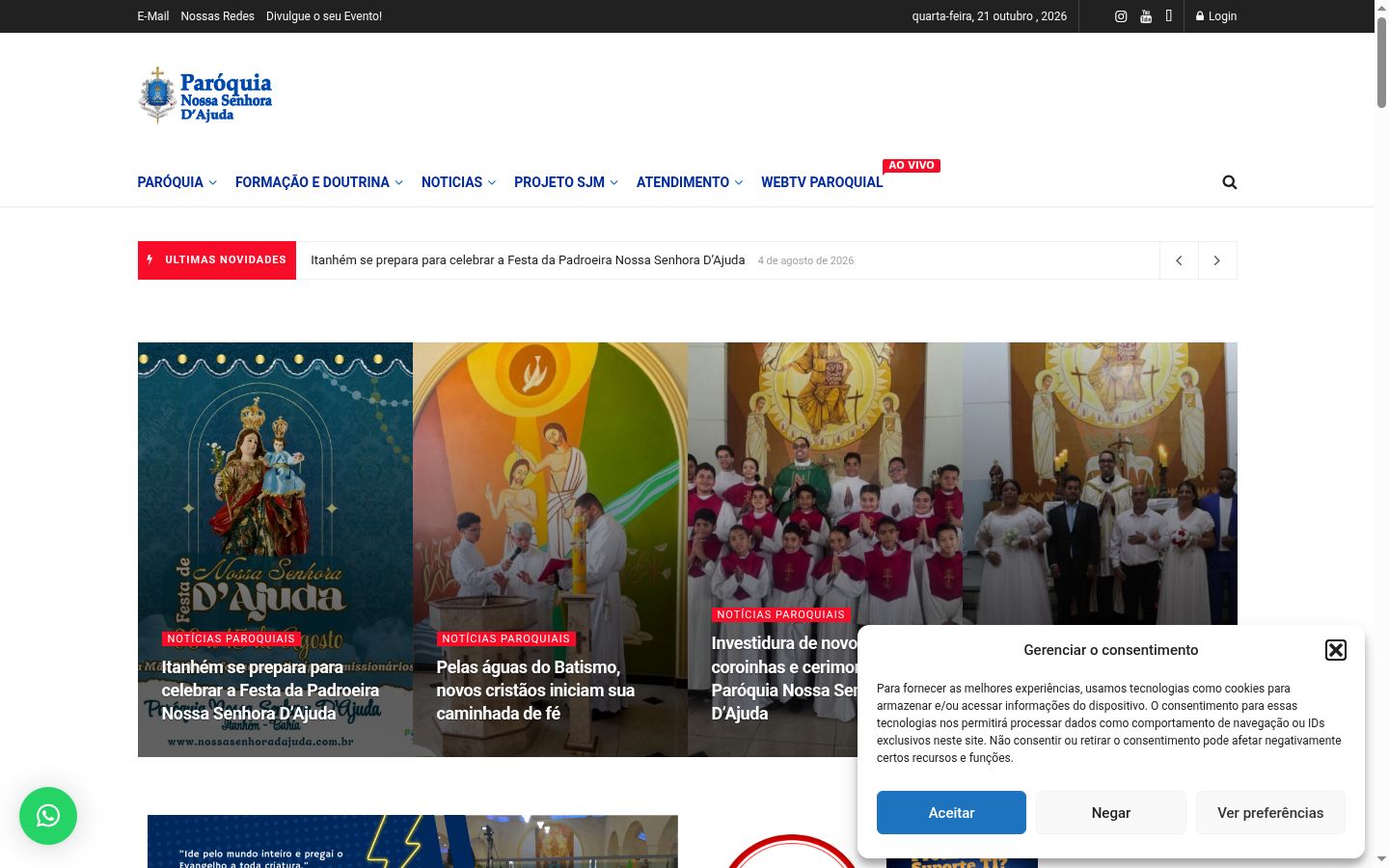Click the lock Login link

[x=1216, y=16]
